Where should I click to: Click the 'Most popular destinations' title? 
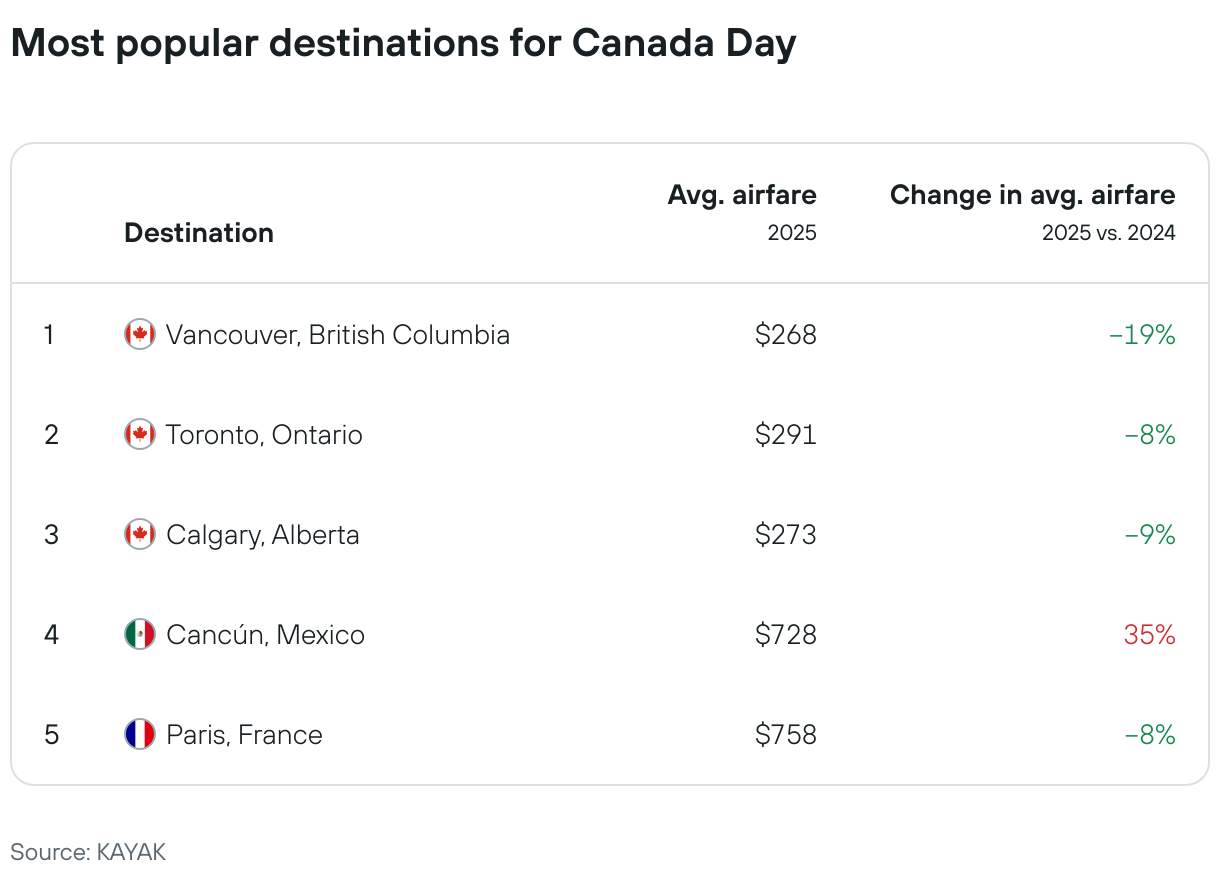tap(403, 44)
